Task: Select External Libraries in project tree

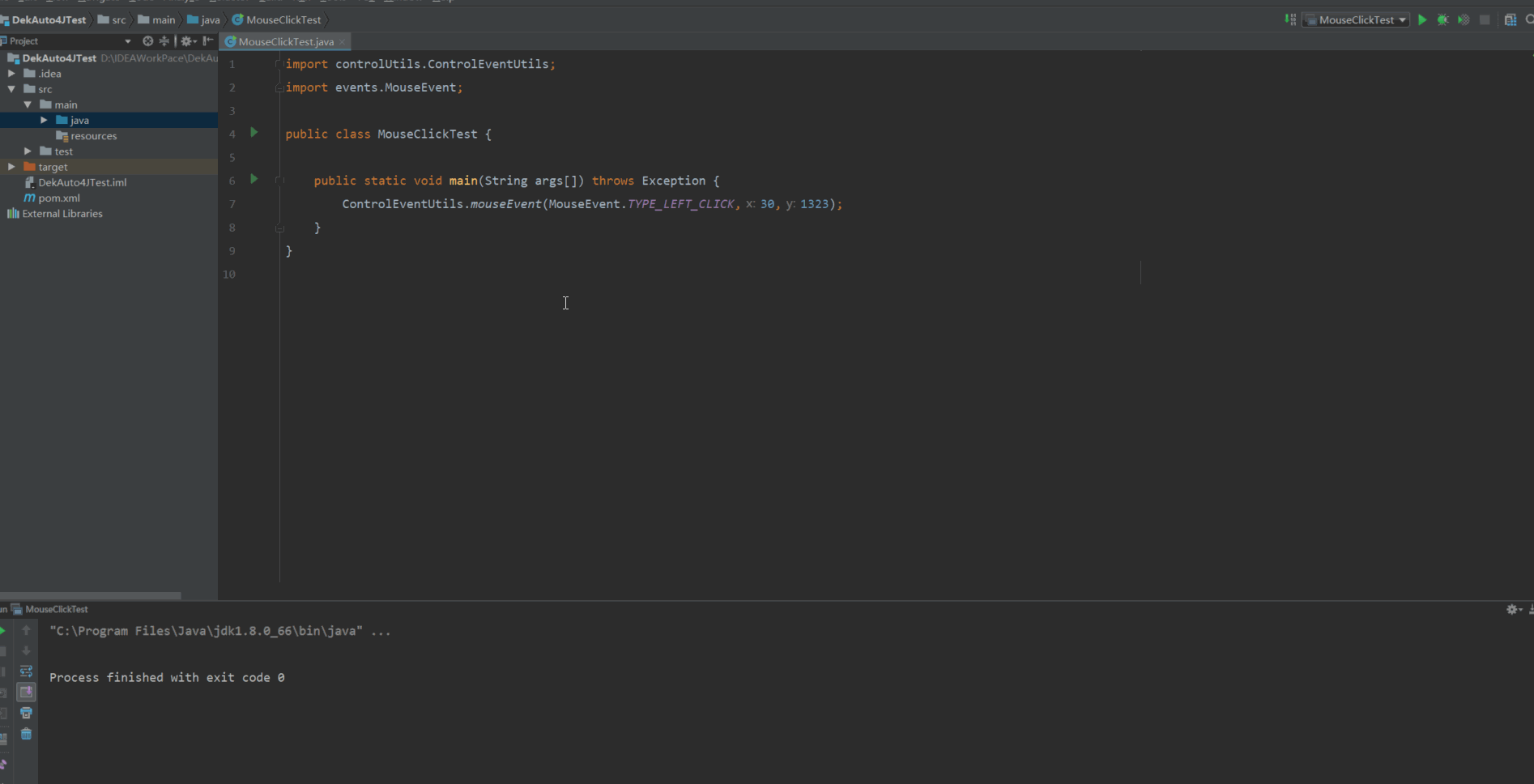Action: (x=62, y=214)
